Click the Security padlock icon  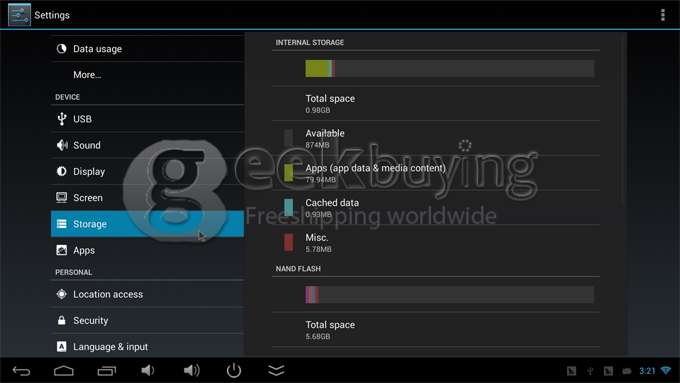tap(62, 321)
